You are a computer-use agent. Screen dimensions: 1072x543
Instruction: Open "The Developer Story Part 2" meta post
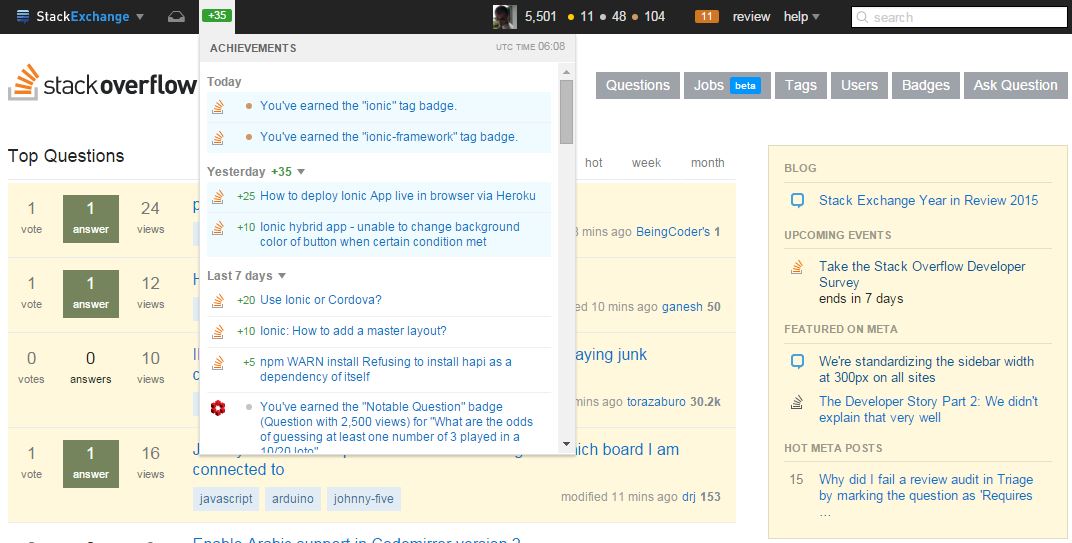click(x=928, y=409)
